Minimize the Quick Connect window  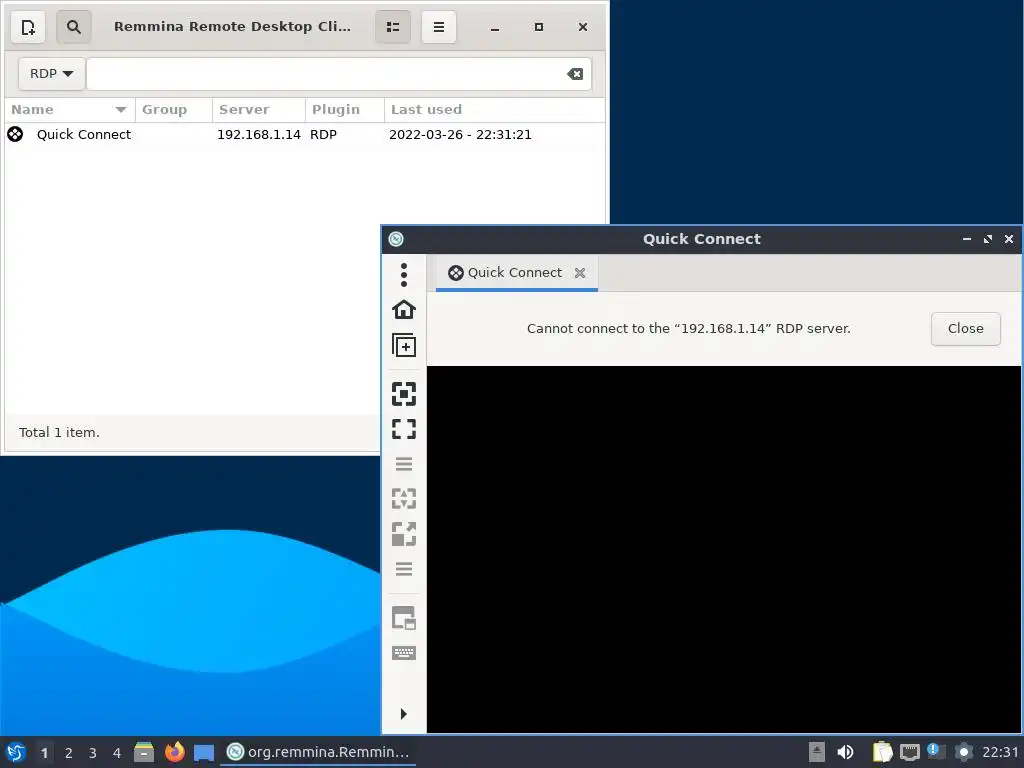(x=967, y=239)
